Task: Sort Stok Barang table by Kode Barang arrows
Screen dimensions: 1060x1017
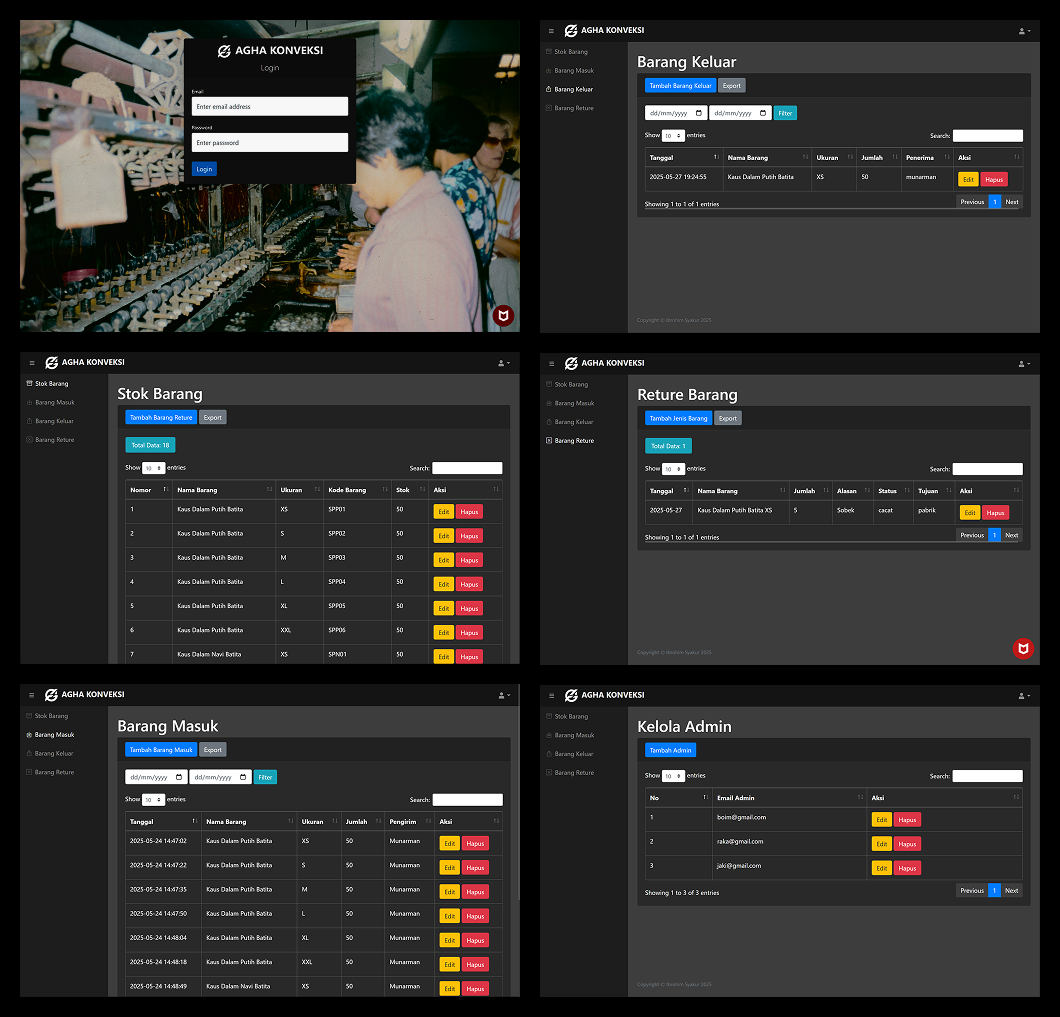Action: (x=384, y=490)
